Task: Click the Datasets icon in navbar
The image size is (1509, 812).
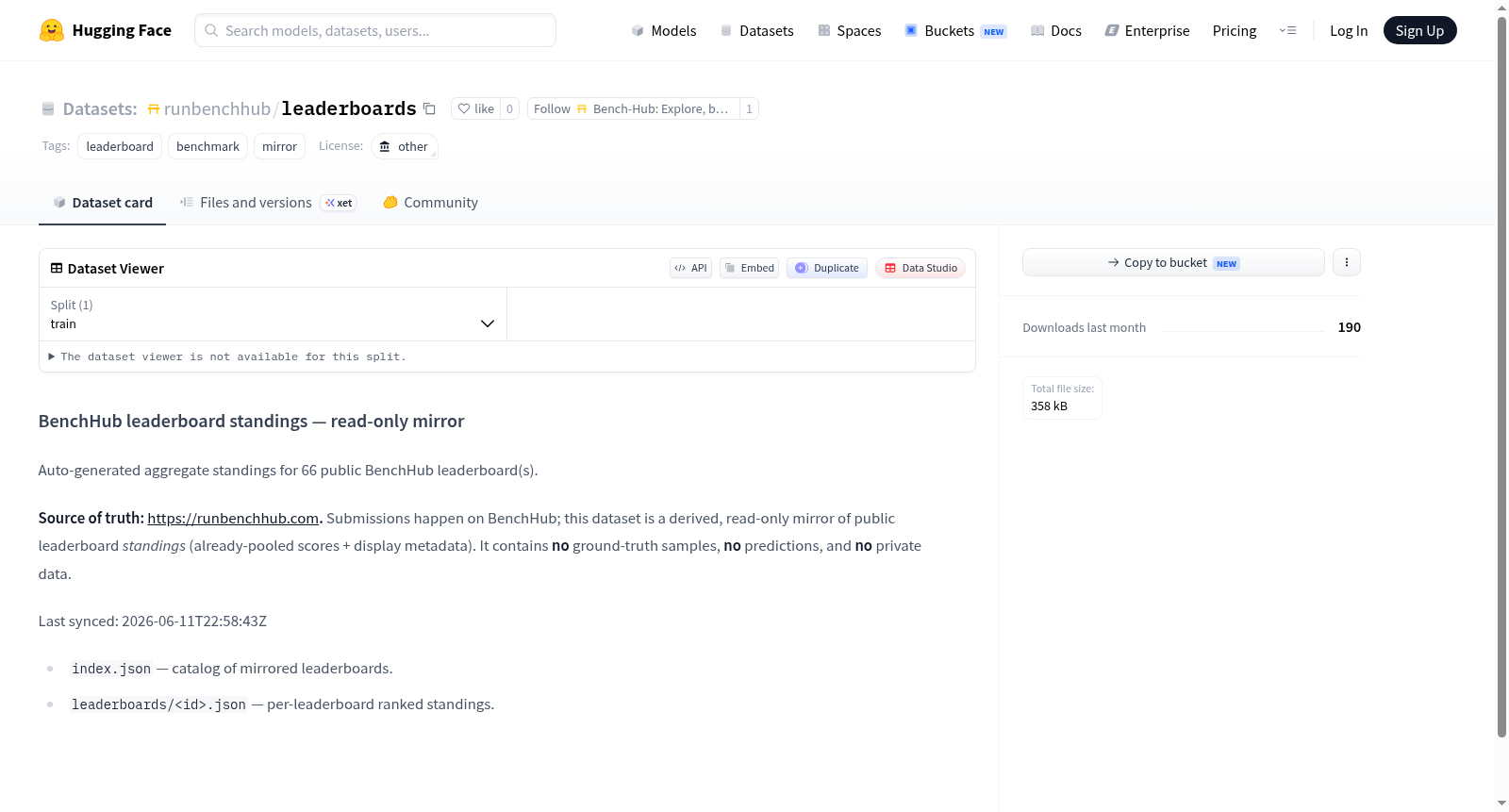Action: [x=726, y=30]
